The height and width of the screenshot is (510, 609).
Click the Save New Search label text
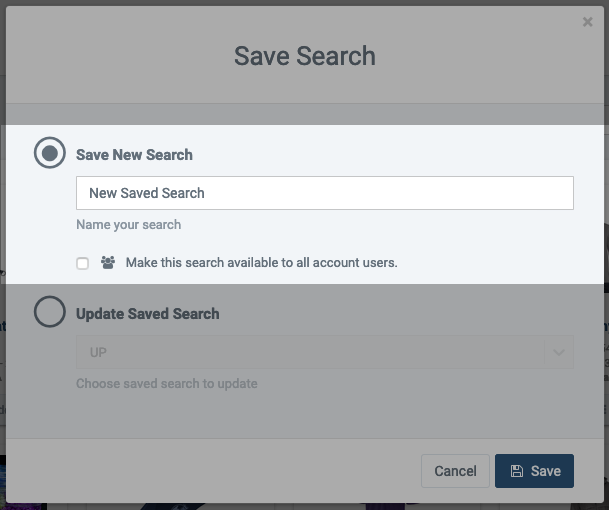click(x=134, y=155)
